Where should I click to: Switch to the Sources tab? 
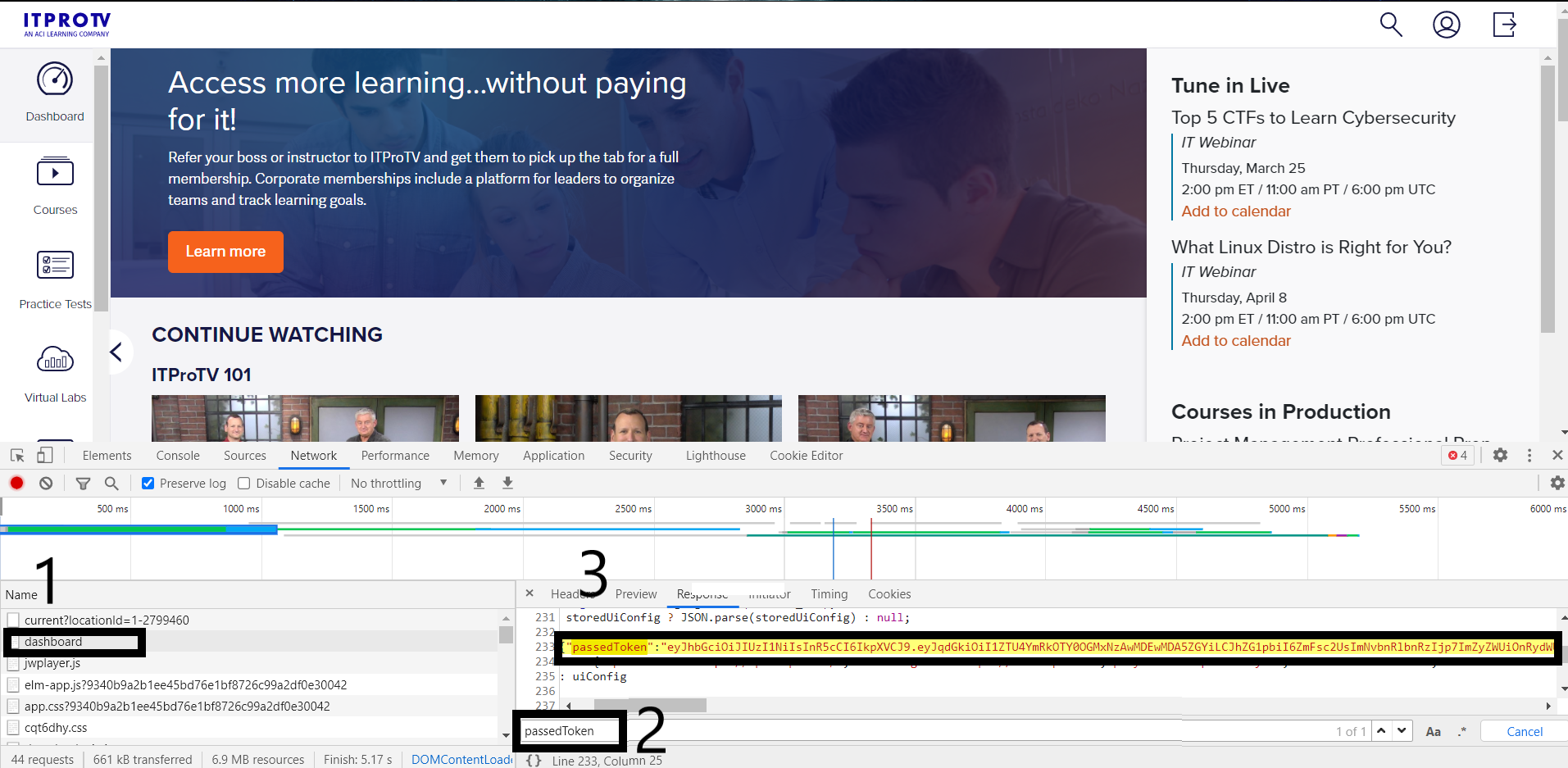(245, 456)
